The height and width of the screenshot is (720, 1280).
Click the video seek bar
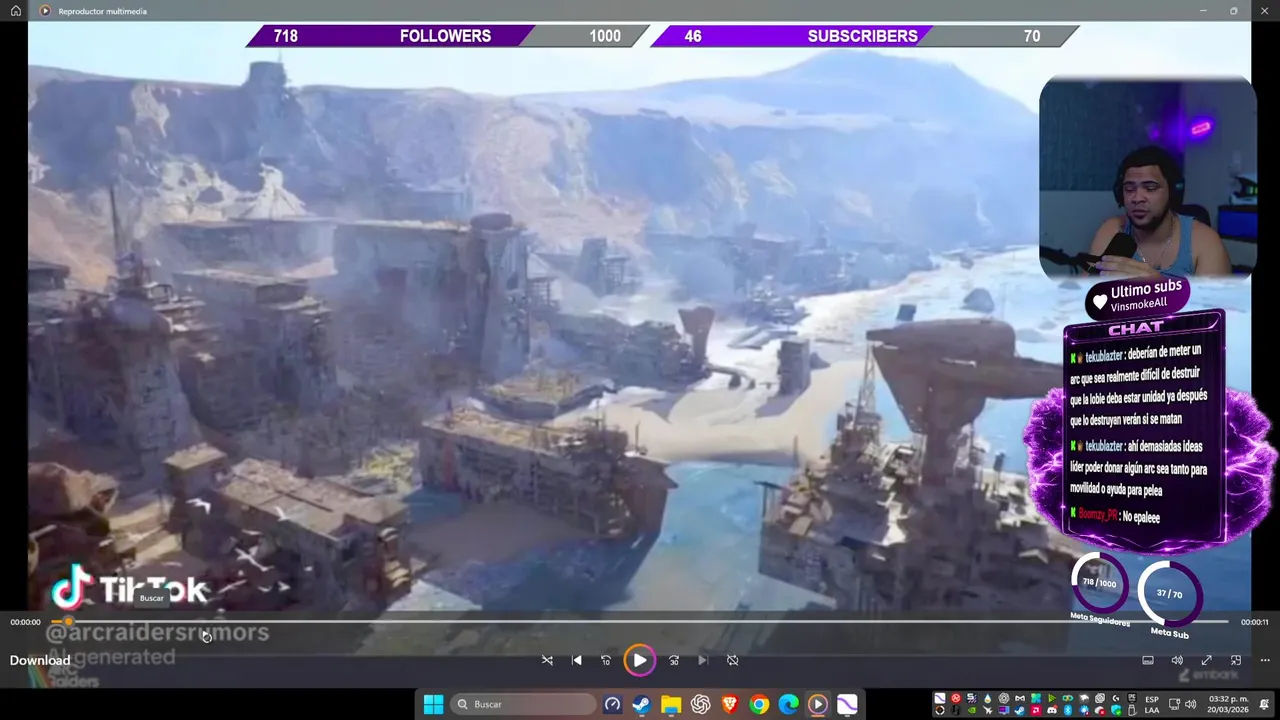coord(640,622)
